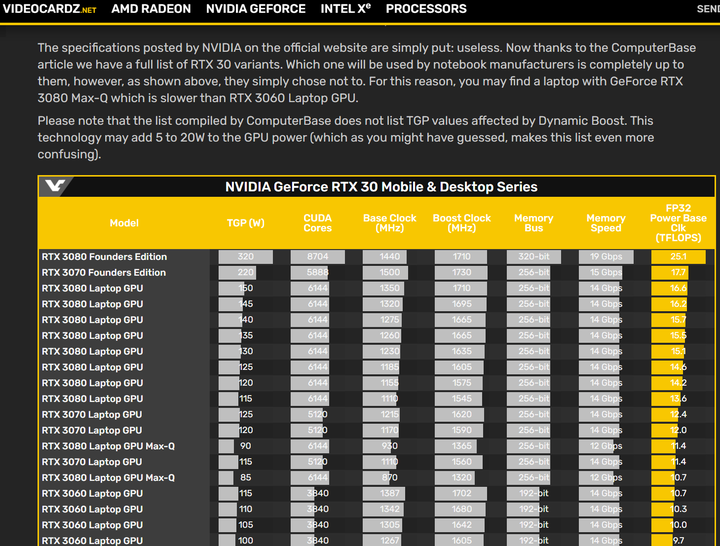Screen dimensions: 720x546
Task: Click the 930 base clock cell
Action: coord(389,446)
